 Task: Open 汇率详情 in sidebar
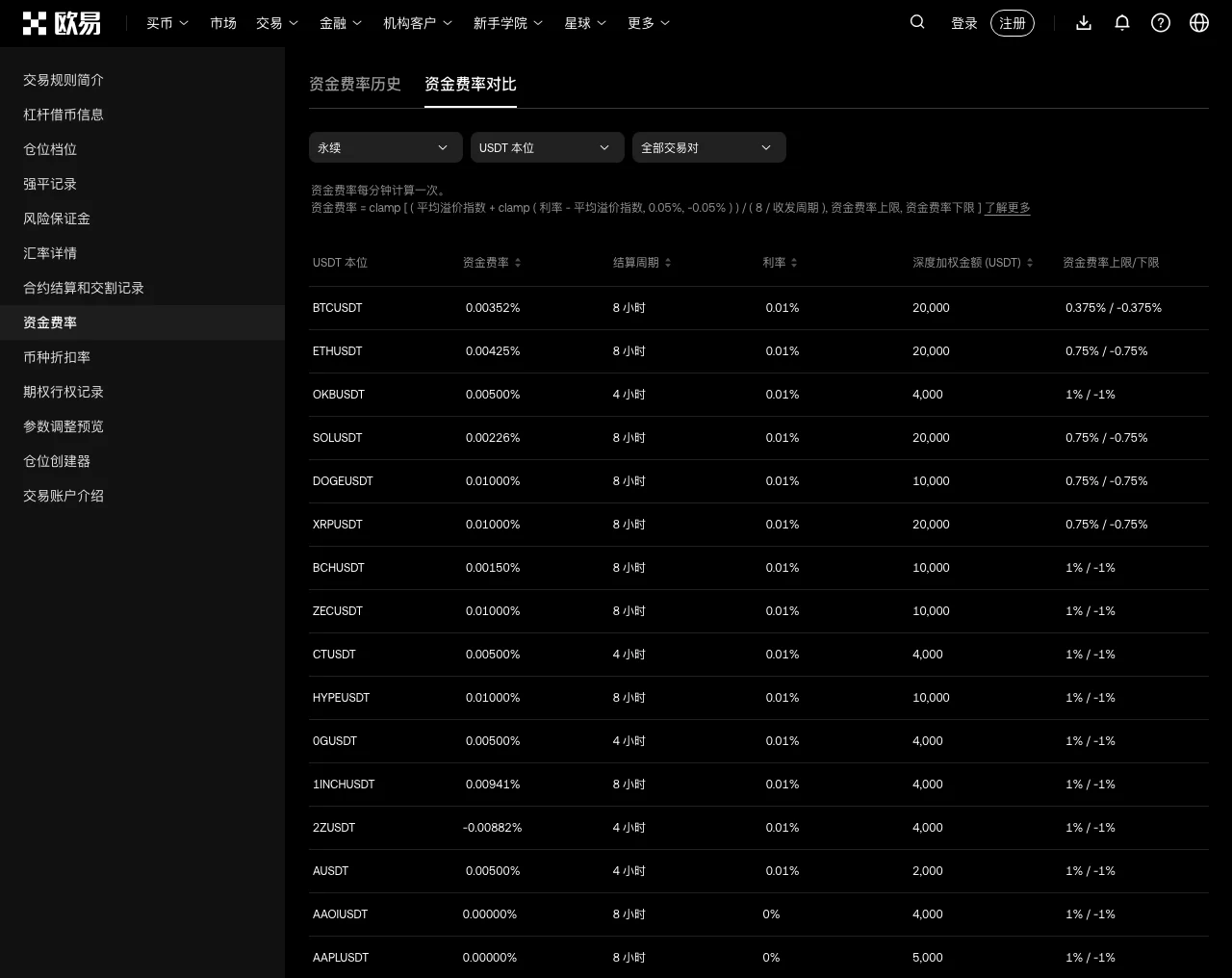(142, 253)
